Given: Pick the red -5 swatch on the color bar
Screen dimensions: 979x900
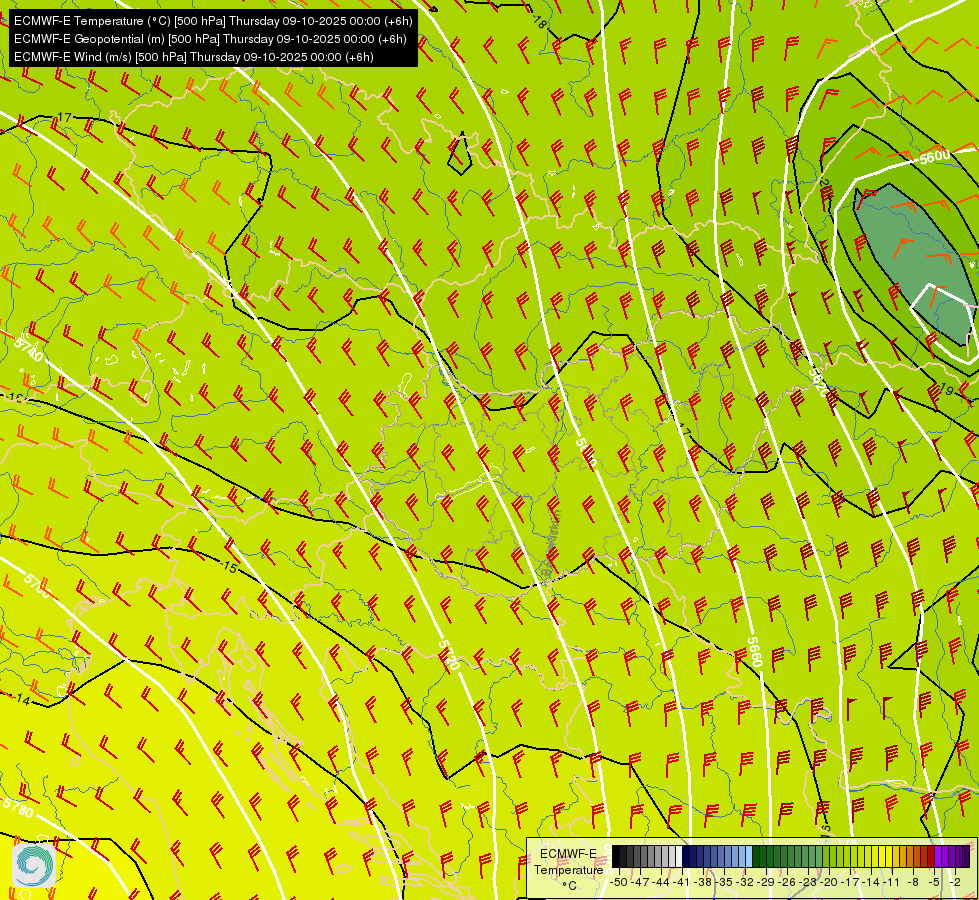Looking at the screenshot, I should pyautogui.click(x=930, y=856).
